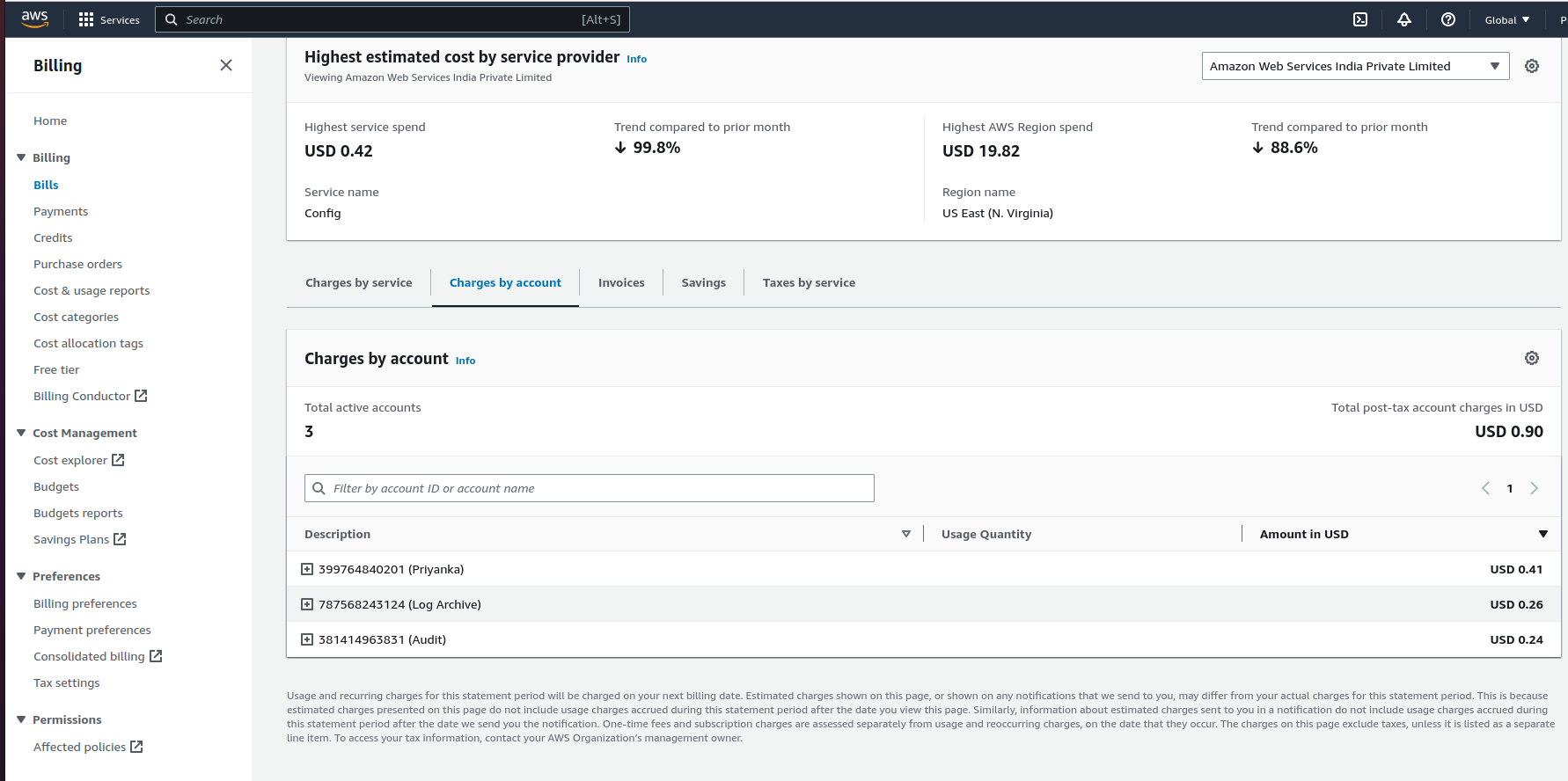Open the service provider dropdown
Screen dimensions: 1568x781
pos(1355,66)
